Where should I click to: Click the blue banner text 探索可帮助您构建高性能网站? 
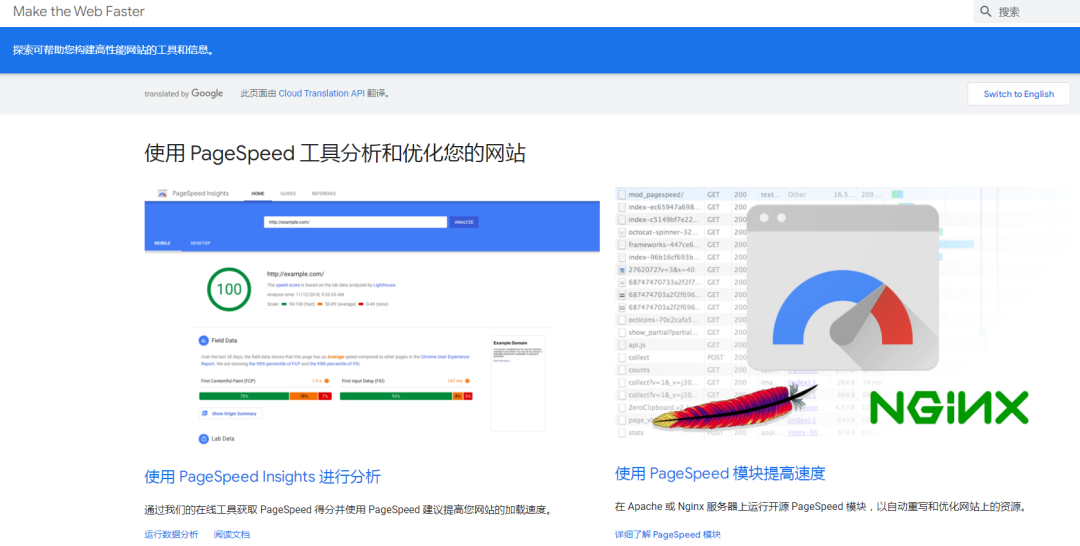pos(114,50)
